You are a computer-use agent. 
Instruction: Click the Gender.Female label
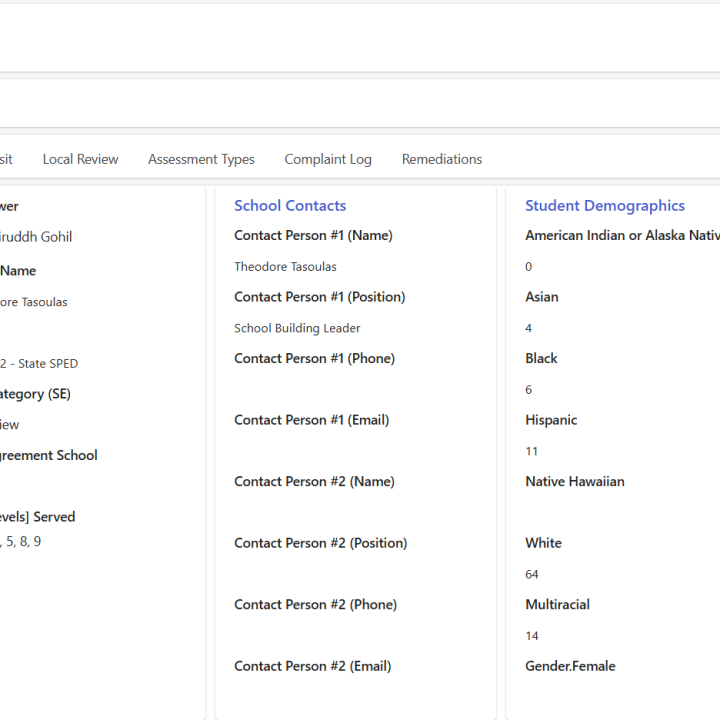tap(570, 666)
